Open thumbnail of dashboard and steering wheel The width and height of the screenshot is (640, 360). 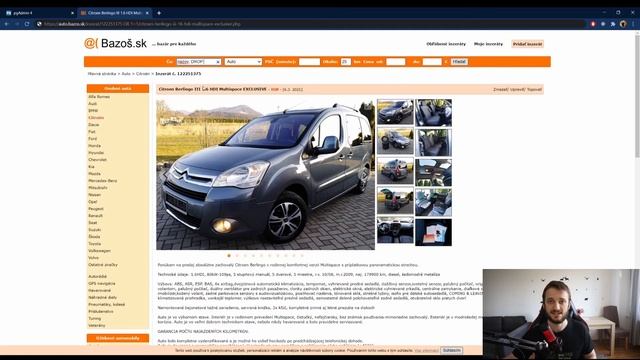(395, 231)
